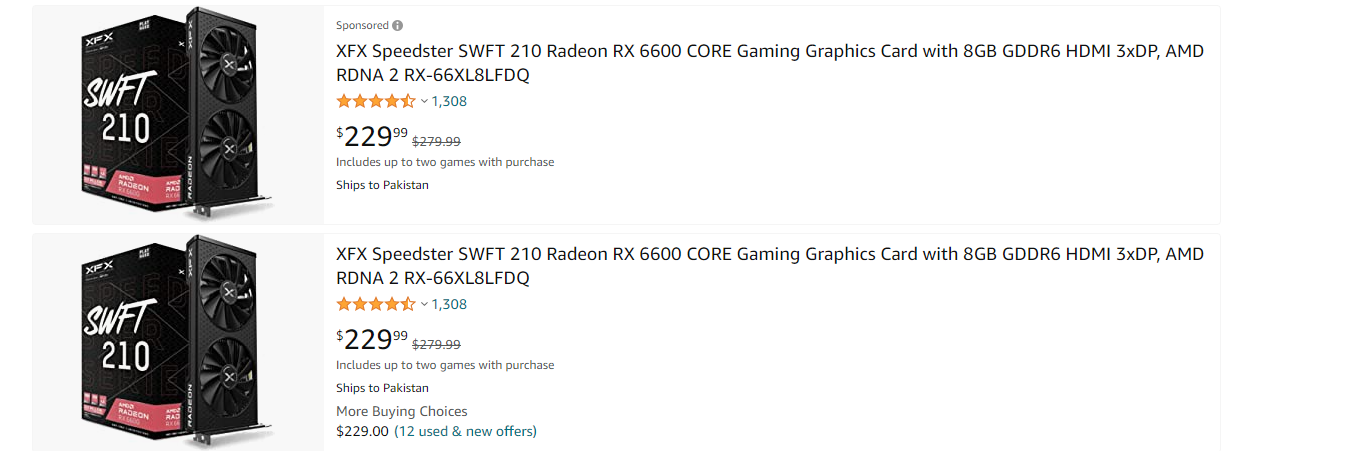Click the info icon next to Sponsored

point(398,25)
